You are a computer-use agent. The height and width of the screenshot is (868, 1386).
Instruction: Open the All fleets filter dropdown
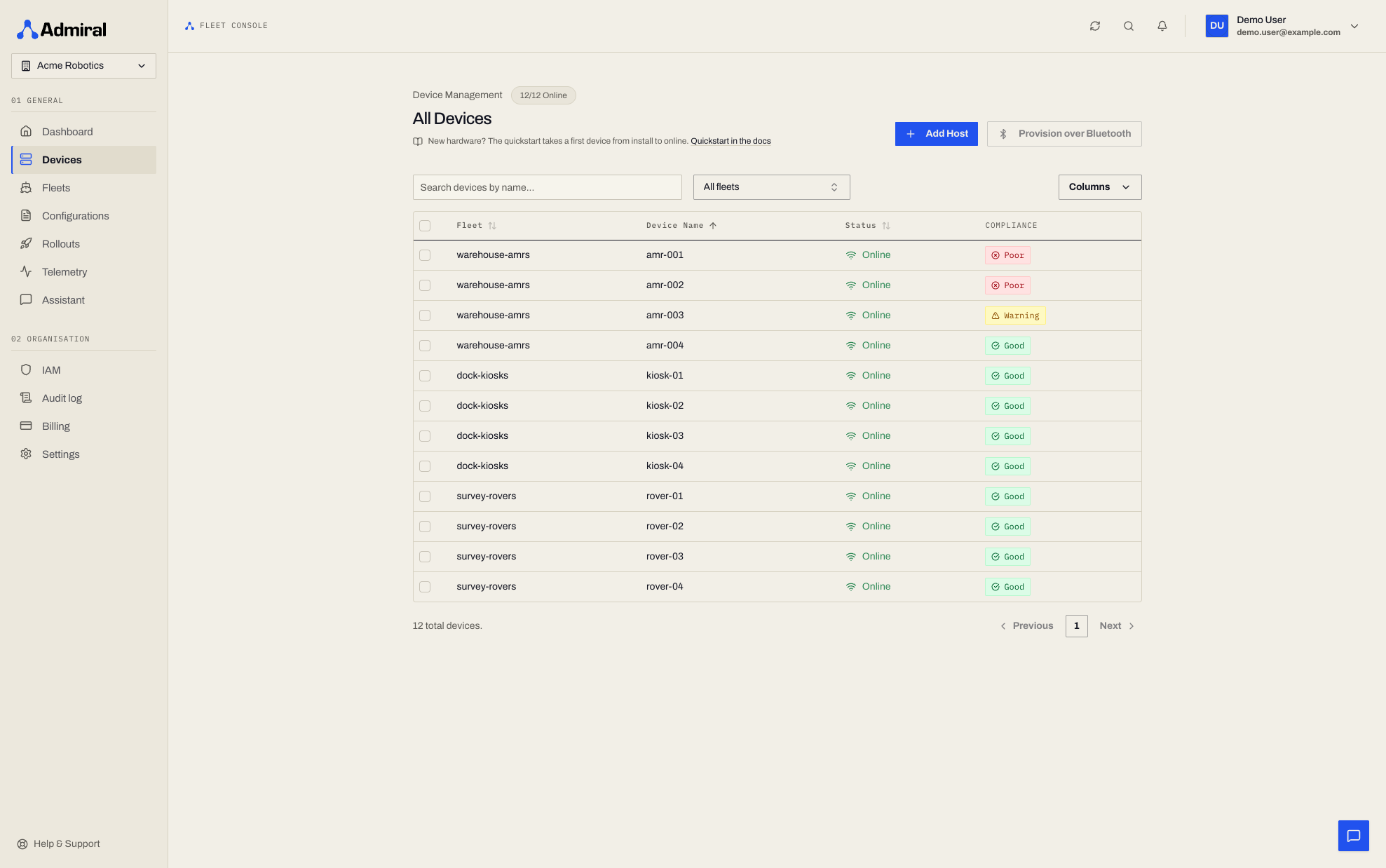click(x=771, y=187)
